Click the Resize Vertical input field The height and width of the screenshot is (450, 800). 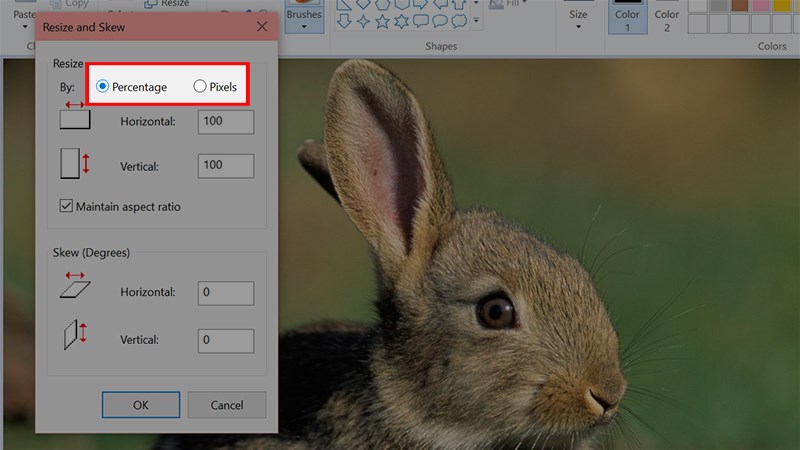(225, 165)
